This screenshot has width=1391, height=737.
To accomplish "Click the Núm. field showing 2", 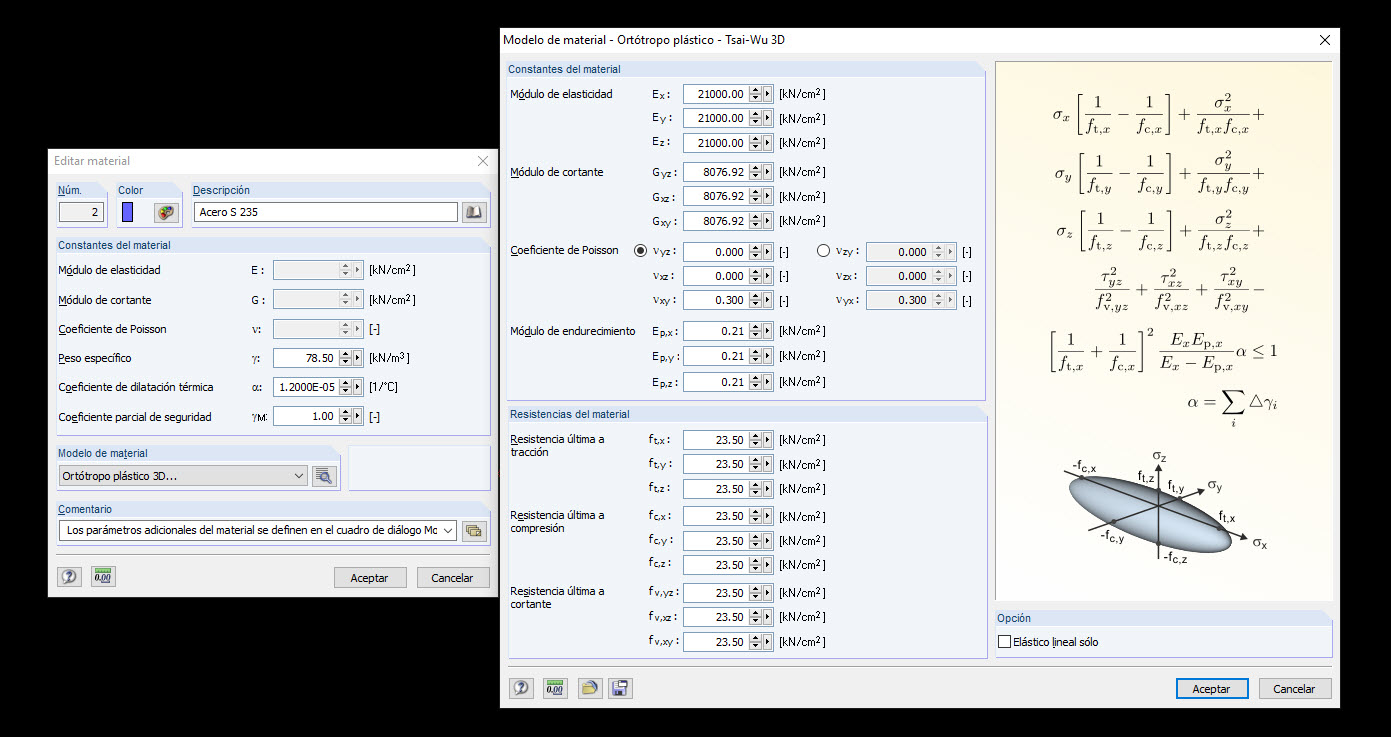I will (x=82, y=212).
